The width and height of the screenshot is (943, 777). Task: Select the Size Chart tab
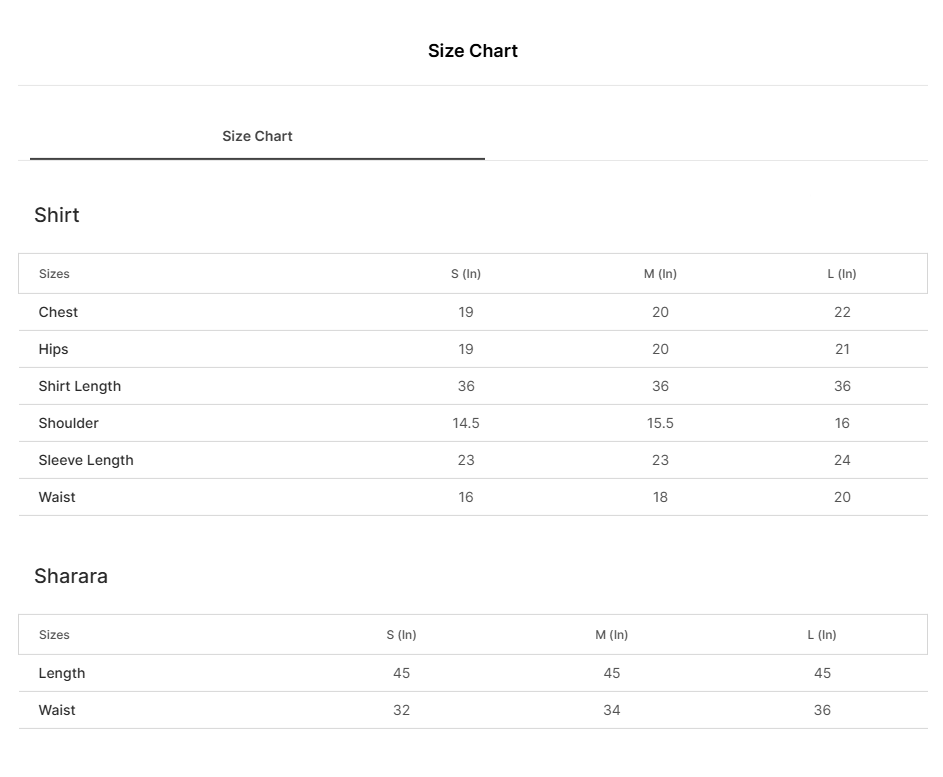[x=257, y=136]
